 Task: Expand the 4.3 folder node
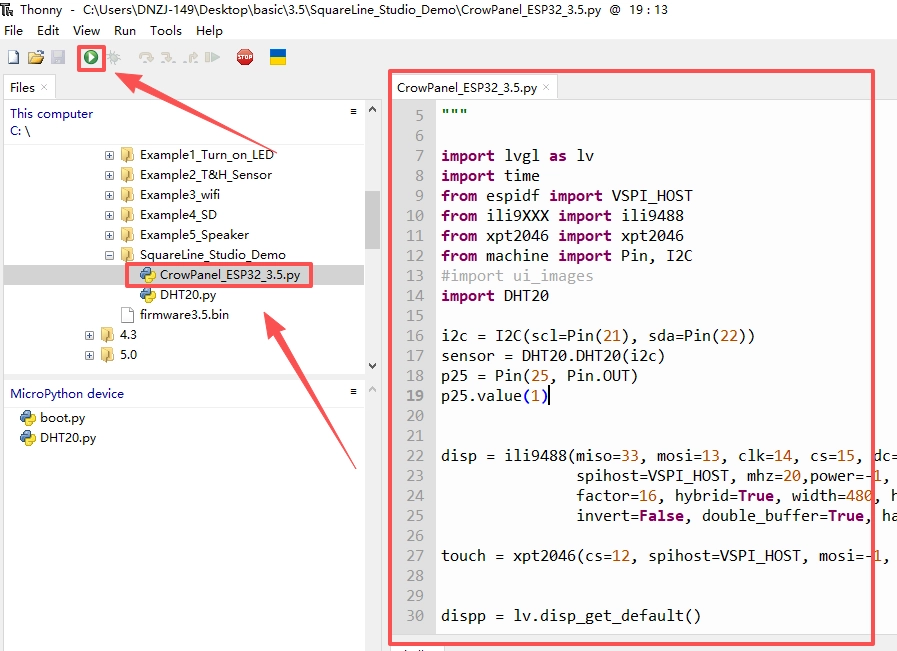pyautogui.click(x=89, y=335)
